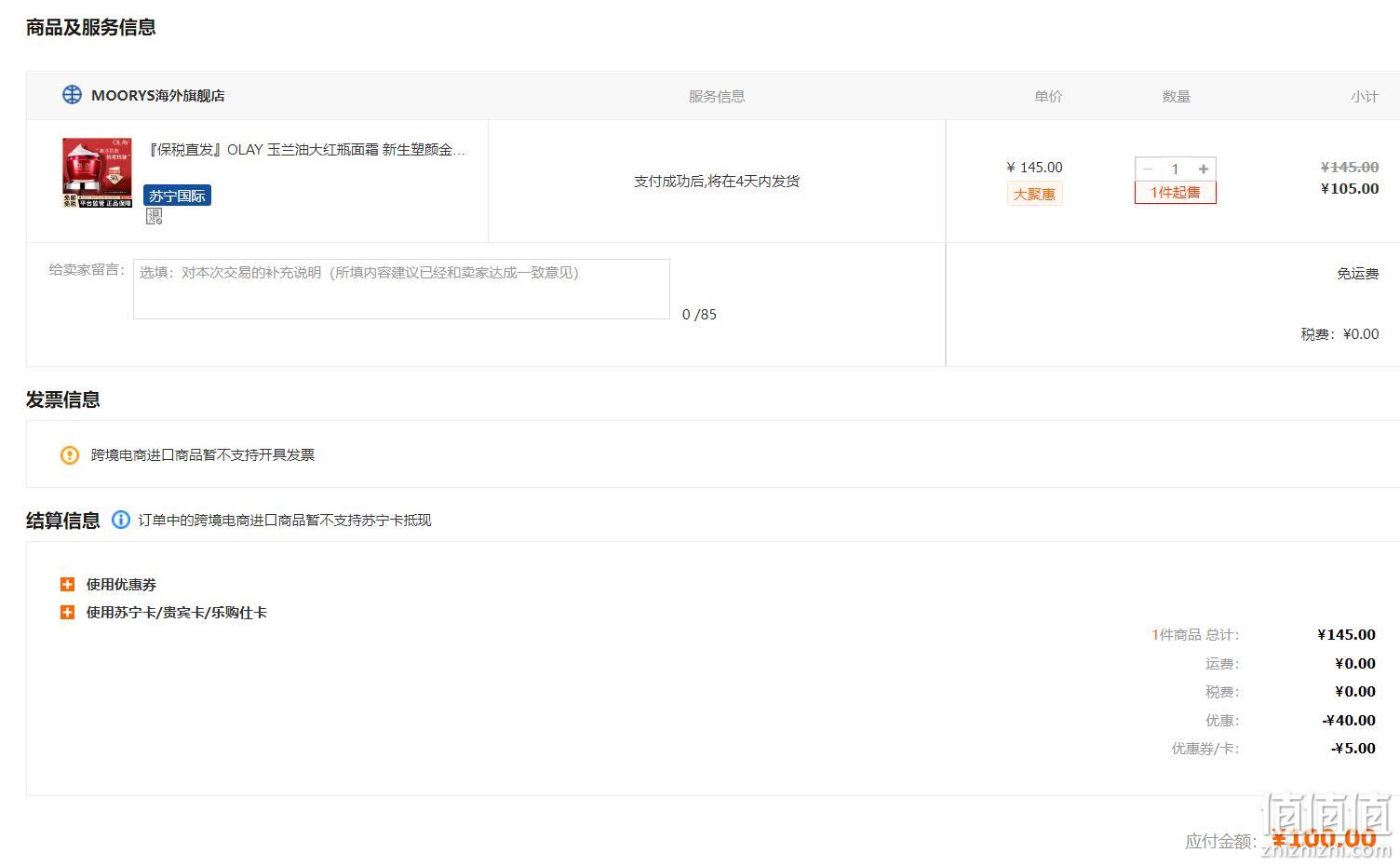Click the 发票信息 section heading
This screenshot has width=1400, height=866.
63,399
